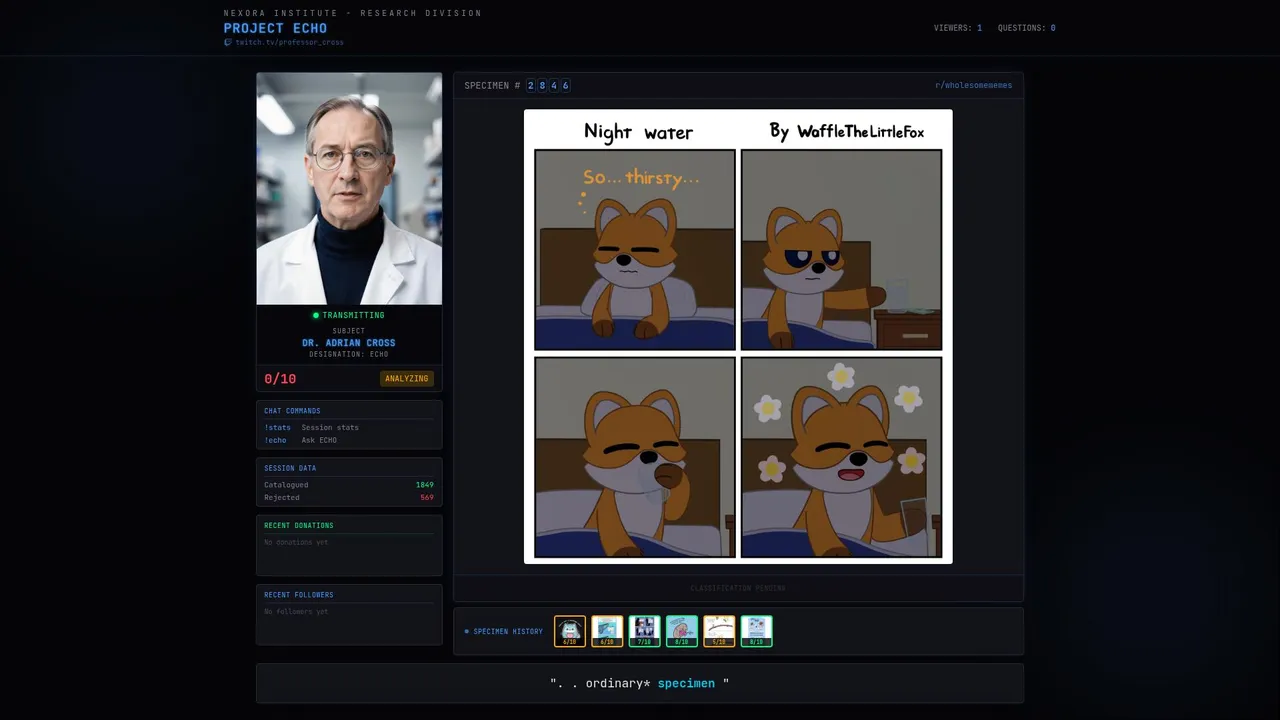
Task: Click the QUESTIONS: 0 counter
Action: (x=1027, y=28)
